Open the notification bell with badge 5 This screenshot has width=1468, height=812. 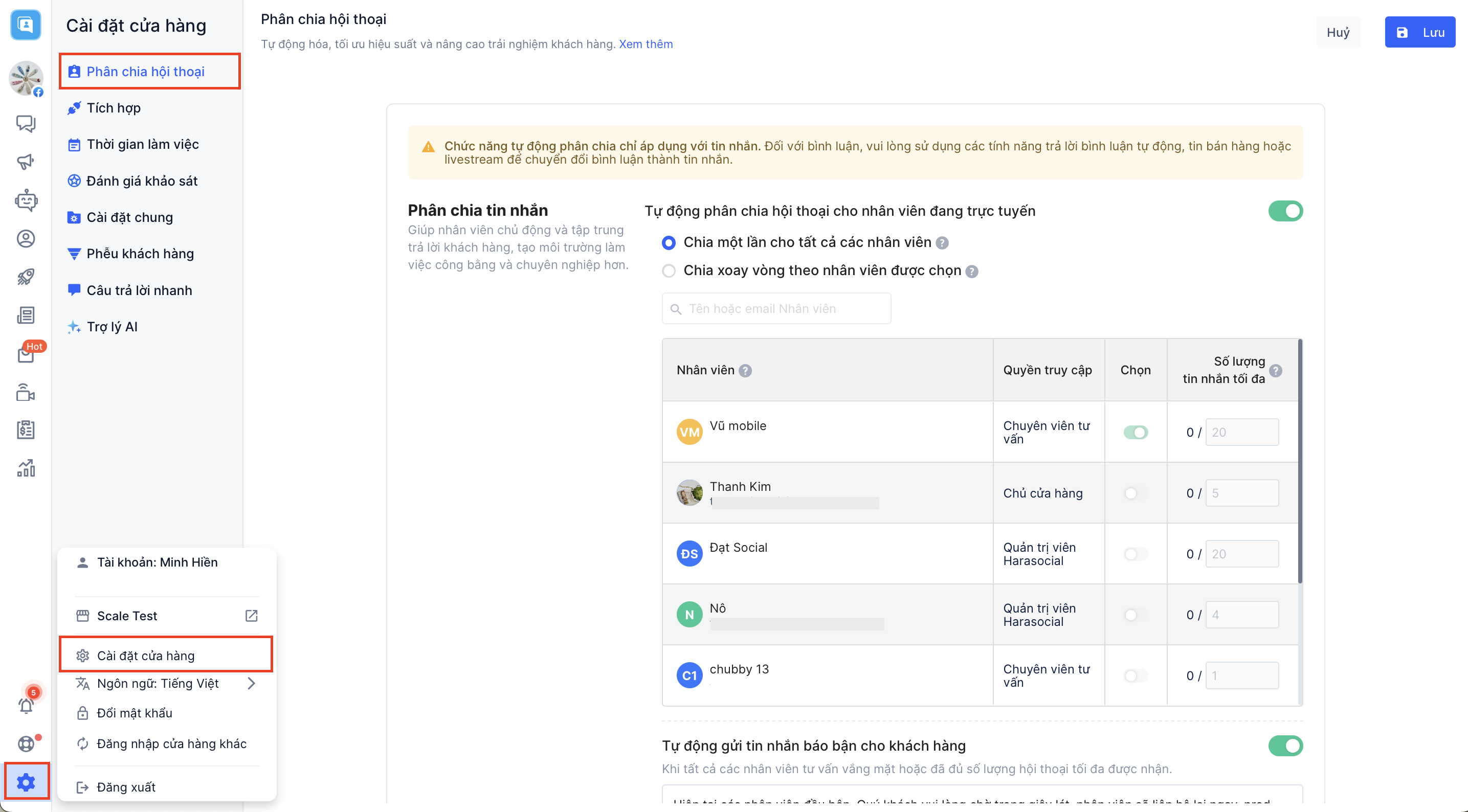[x=26, y=705]
